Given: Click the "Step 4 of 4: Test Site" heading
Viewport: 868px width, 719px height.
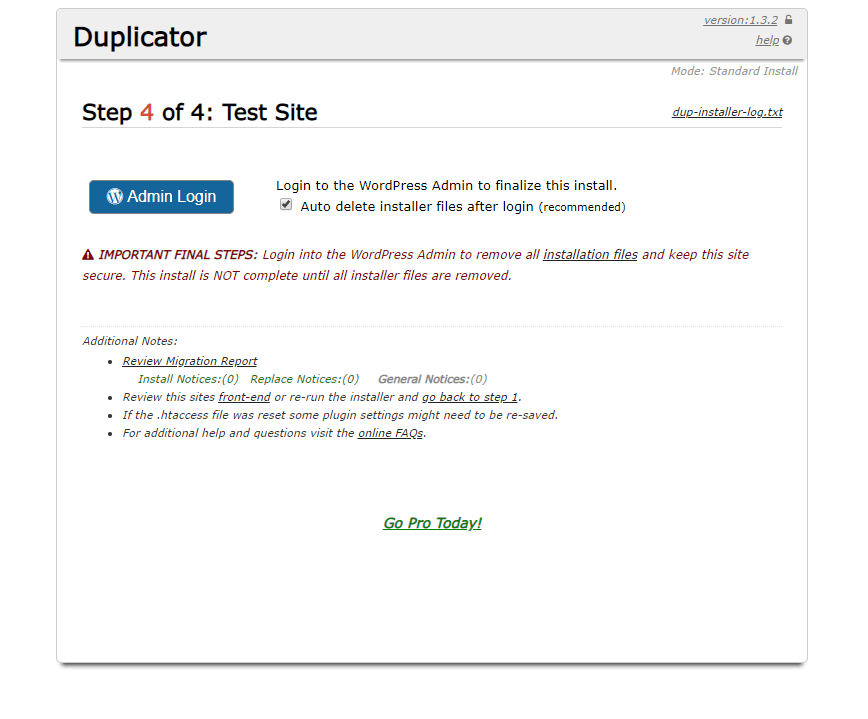Looking at the screenshot, I should [x=200, y=112].
